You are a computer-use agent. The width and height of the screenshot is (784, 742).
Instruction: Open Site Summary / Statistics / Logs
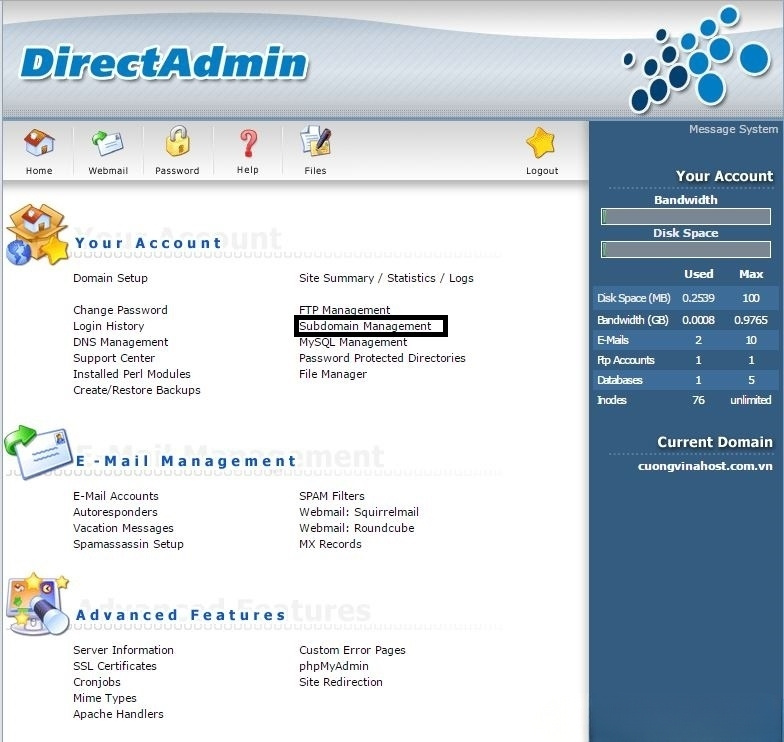point(386,278)
